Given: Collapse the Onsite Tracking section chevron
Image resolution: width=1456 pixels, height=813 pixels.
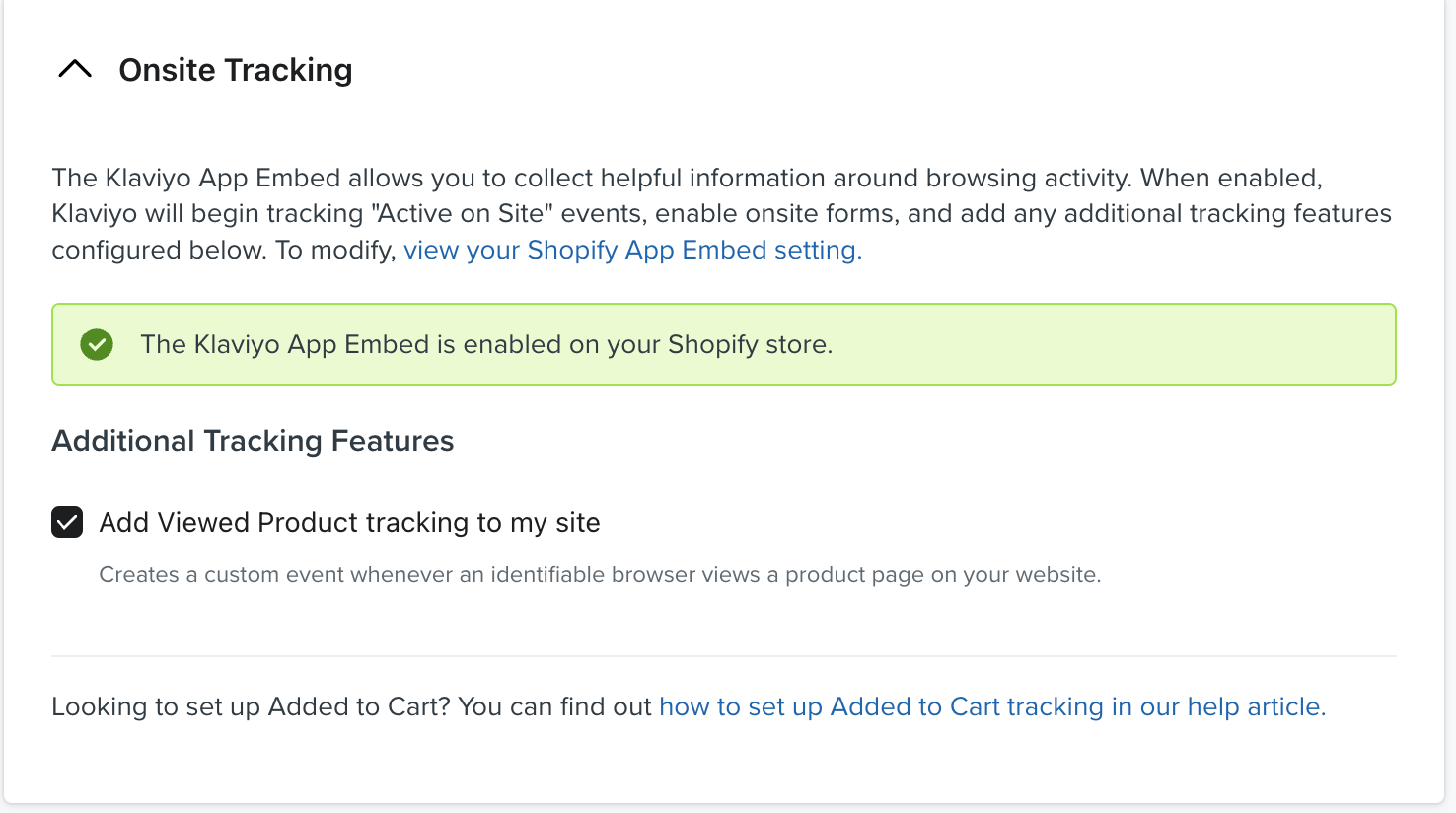Looking at the screenshot, I should pos(75,70).
